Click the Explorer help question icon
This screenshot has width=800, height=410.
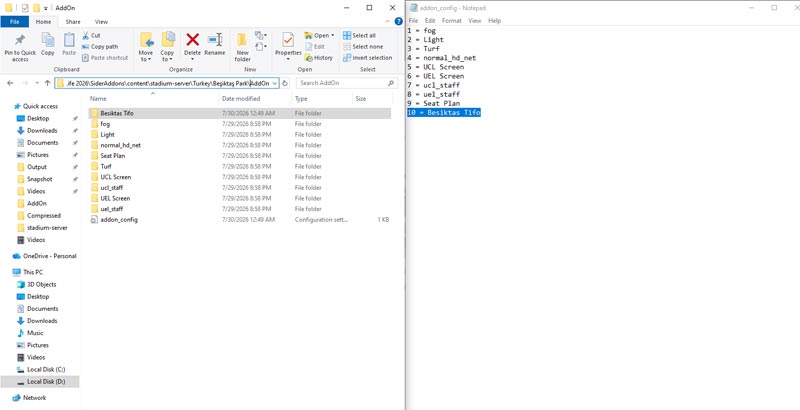[398, 21]
